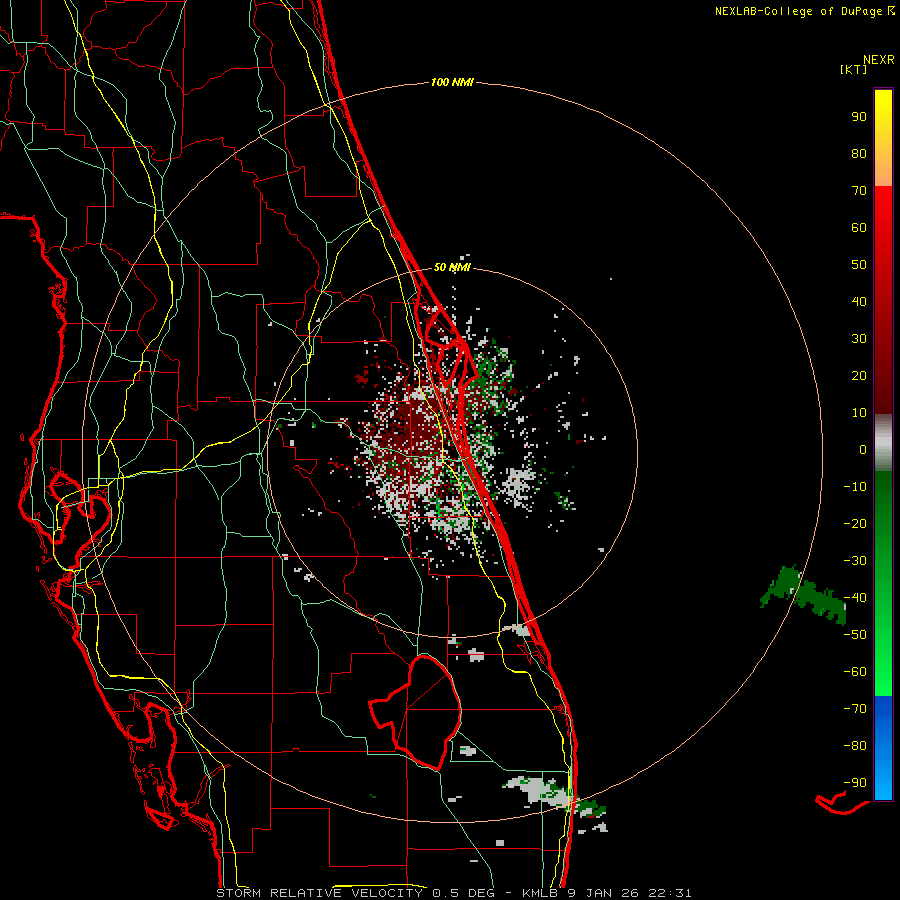The image size is (900, 900).
Task: Select the -10 value on velocity scale
Action: click(x=855, y=487)
